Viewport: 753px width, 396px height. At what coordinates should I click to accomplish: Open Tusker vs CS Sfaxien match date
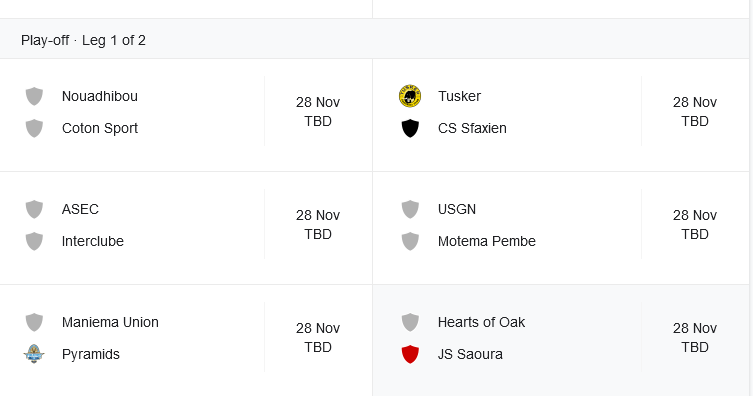click(695, 111)
